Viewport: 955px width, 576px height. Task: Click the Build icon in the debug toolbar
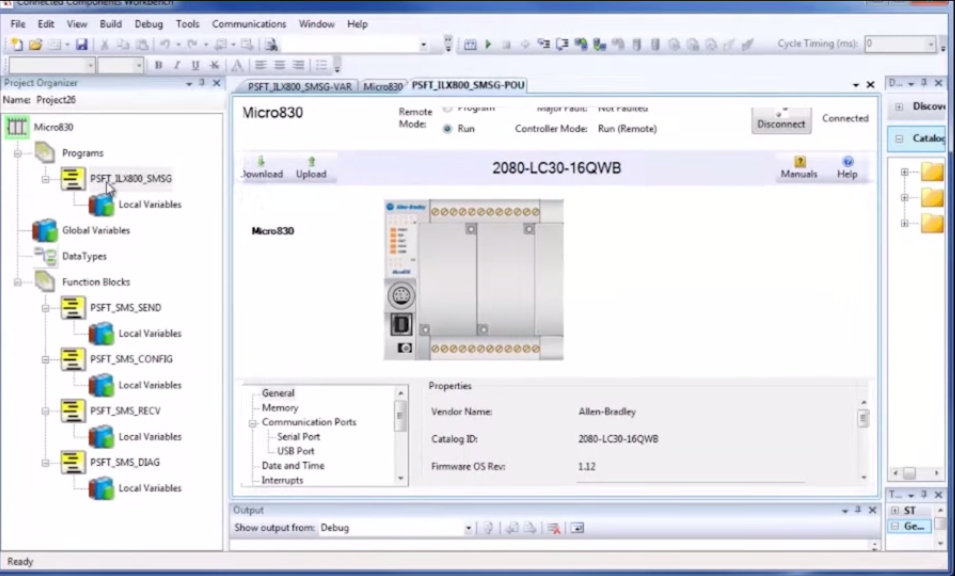470,44
